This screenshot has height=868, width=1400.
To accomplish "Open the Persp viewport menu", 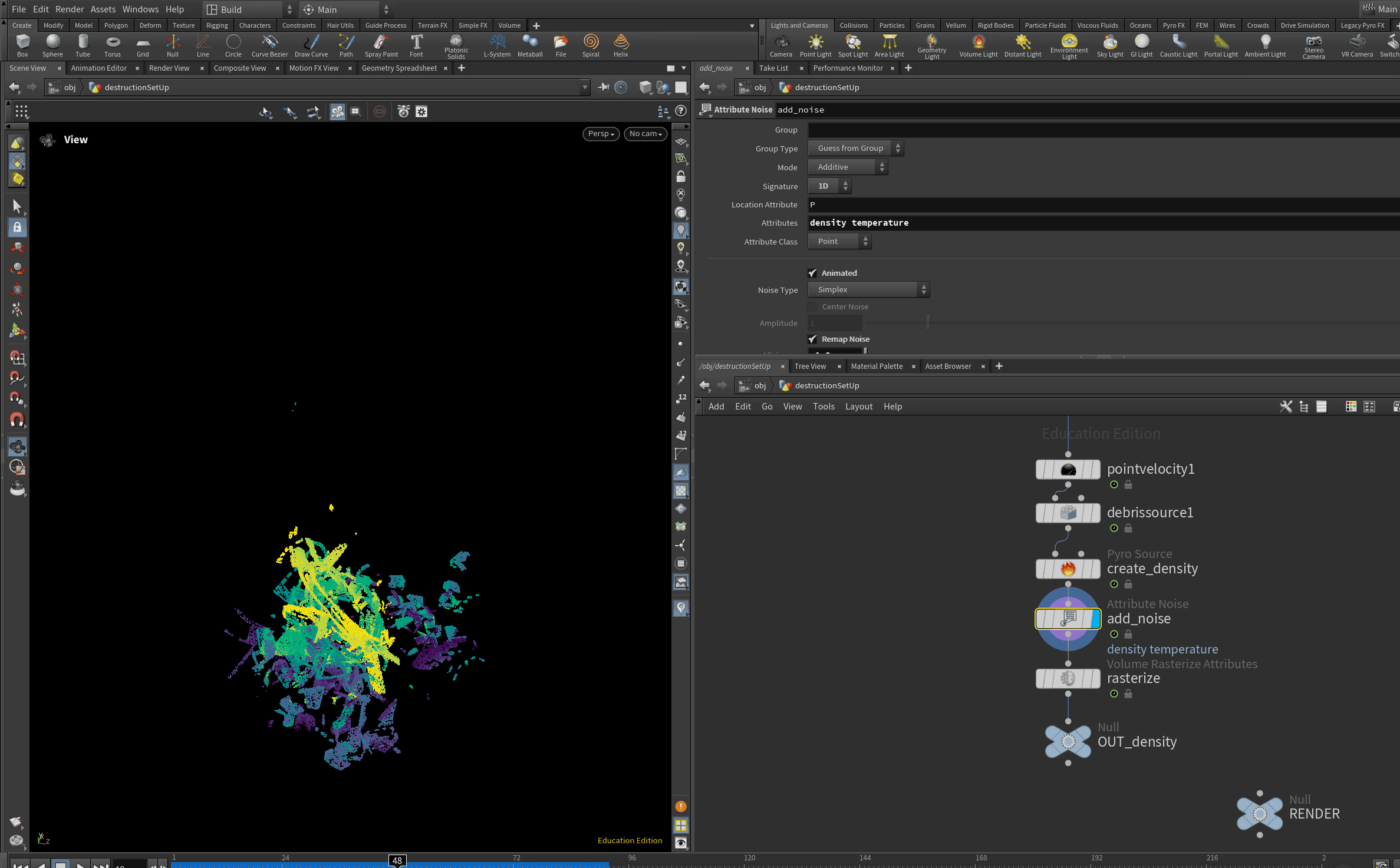I will pos(601,134).
